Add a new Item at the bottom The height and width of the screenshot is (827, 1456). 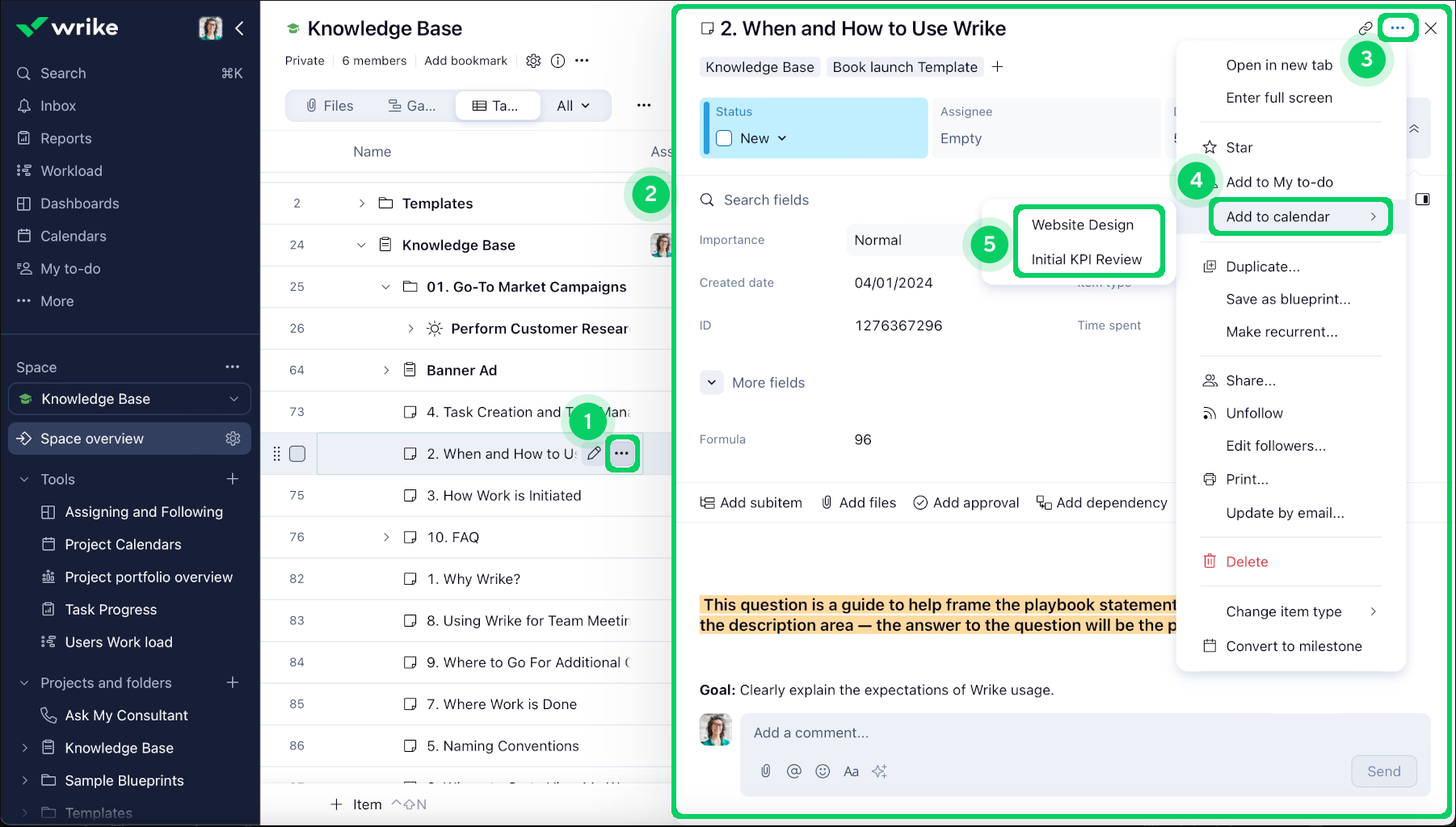[x=356, y=804]
